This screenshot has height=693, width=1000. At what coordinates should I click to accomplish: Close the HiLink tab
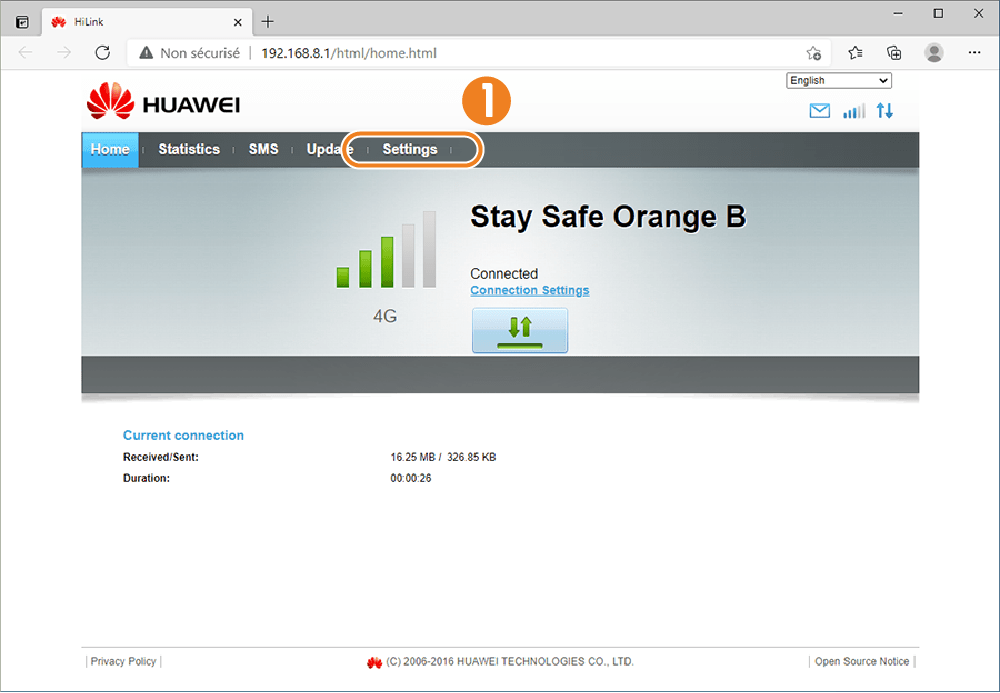[237, 22]
